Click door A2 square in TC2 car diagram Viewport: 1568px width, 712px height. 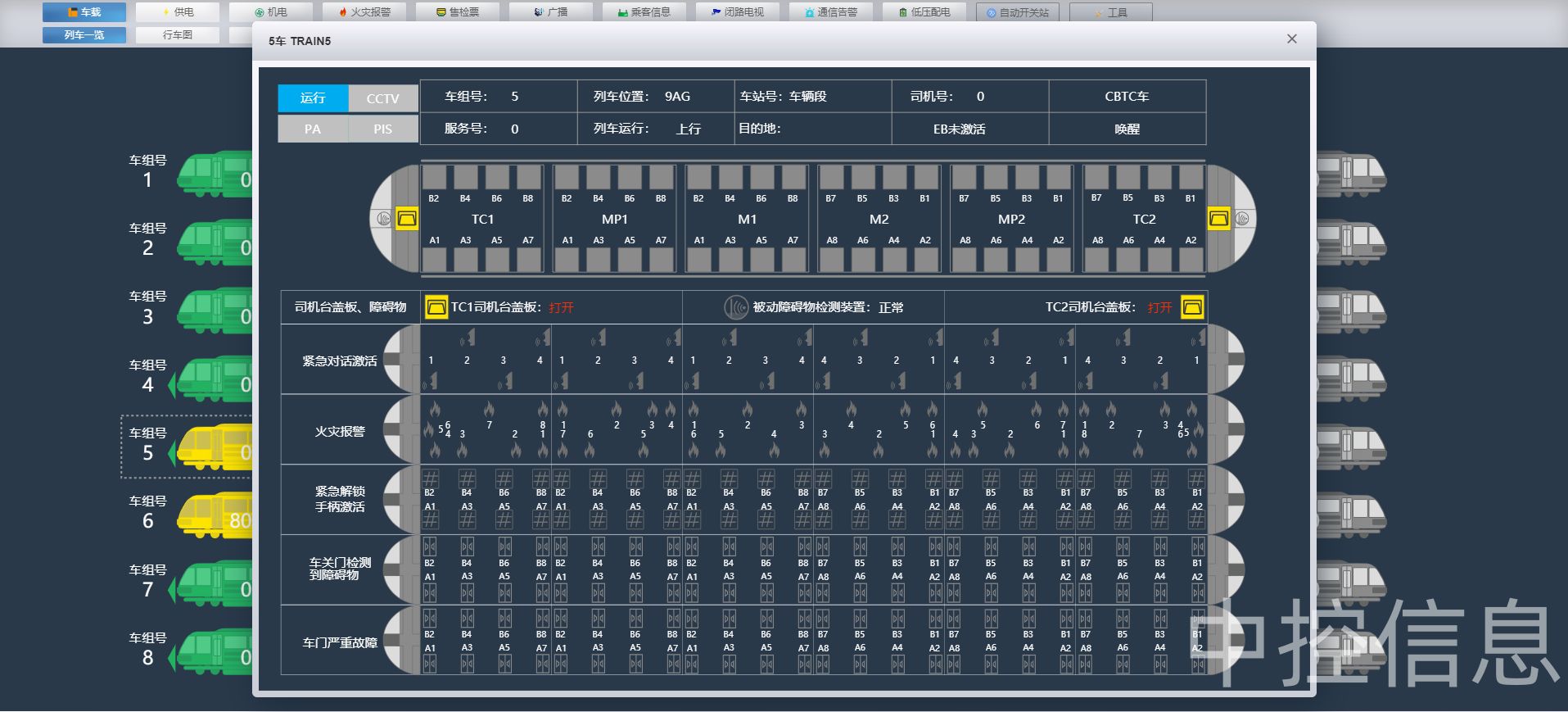(1191, 261)
